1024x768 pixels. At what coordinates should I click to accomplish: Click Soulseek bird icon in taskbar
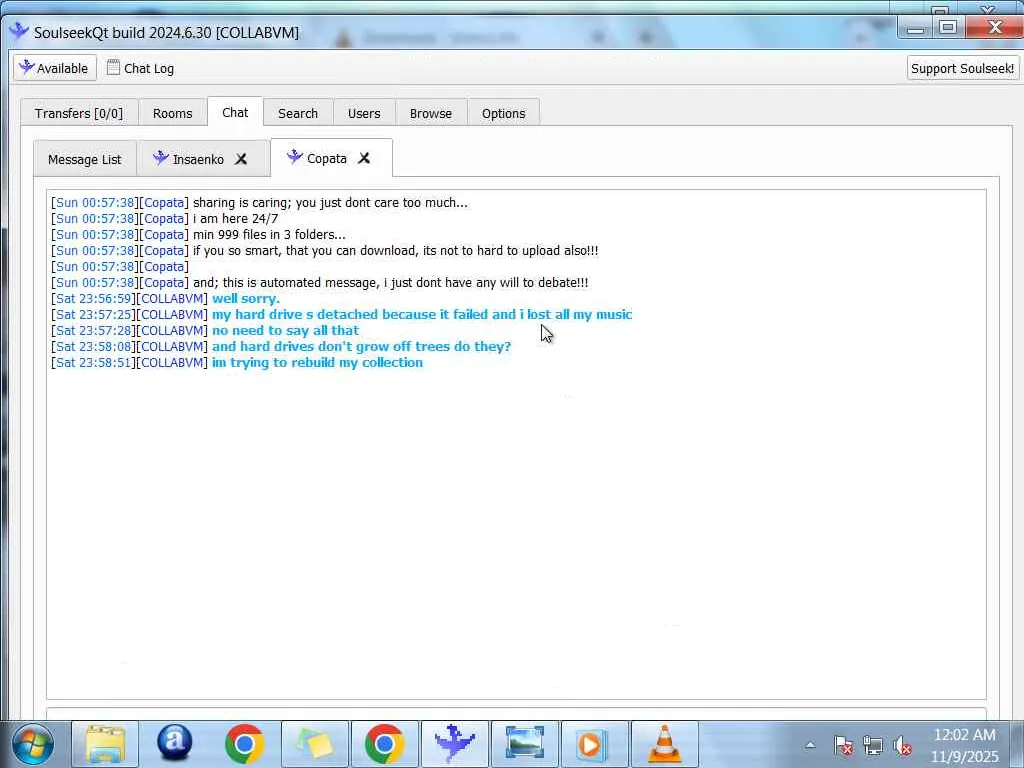455,744
